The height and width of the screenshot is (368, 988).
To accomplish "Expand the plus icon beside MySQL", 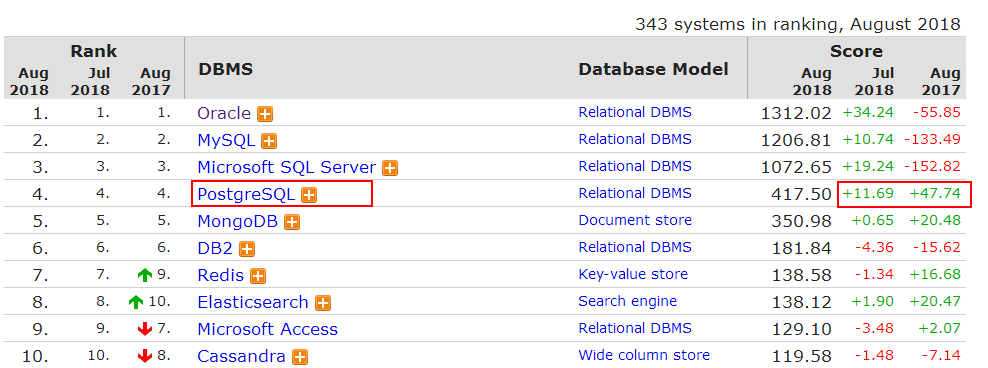I will coord(269,141).
